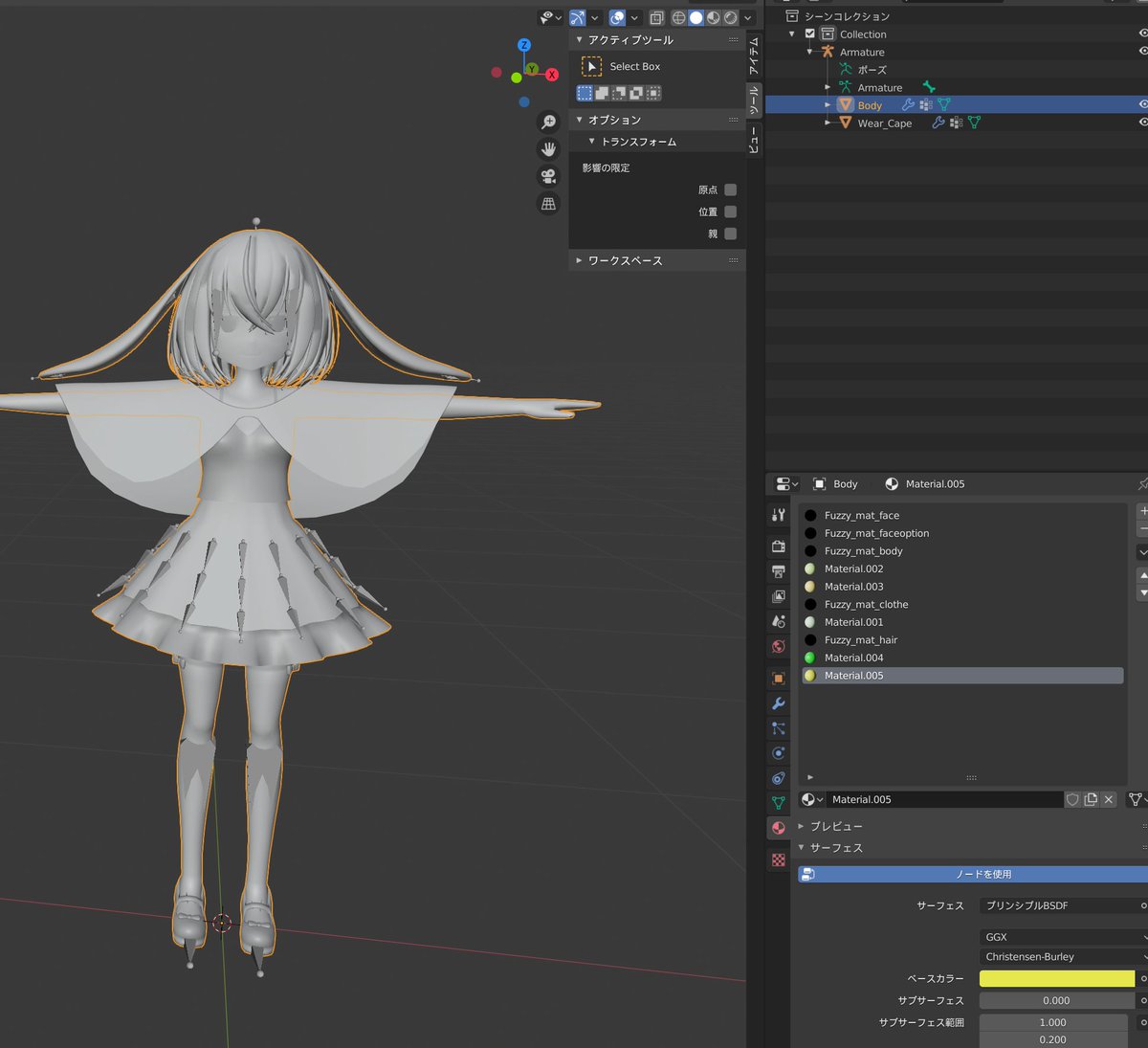The image size is (1148, 1048).
Task: Switch to the アイテム sidebar tab
Action: [x=754, y=56]
